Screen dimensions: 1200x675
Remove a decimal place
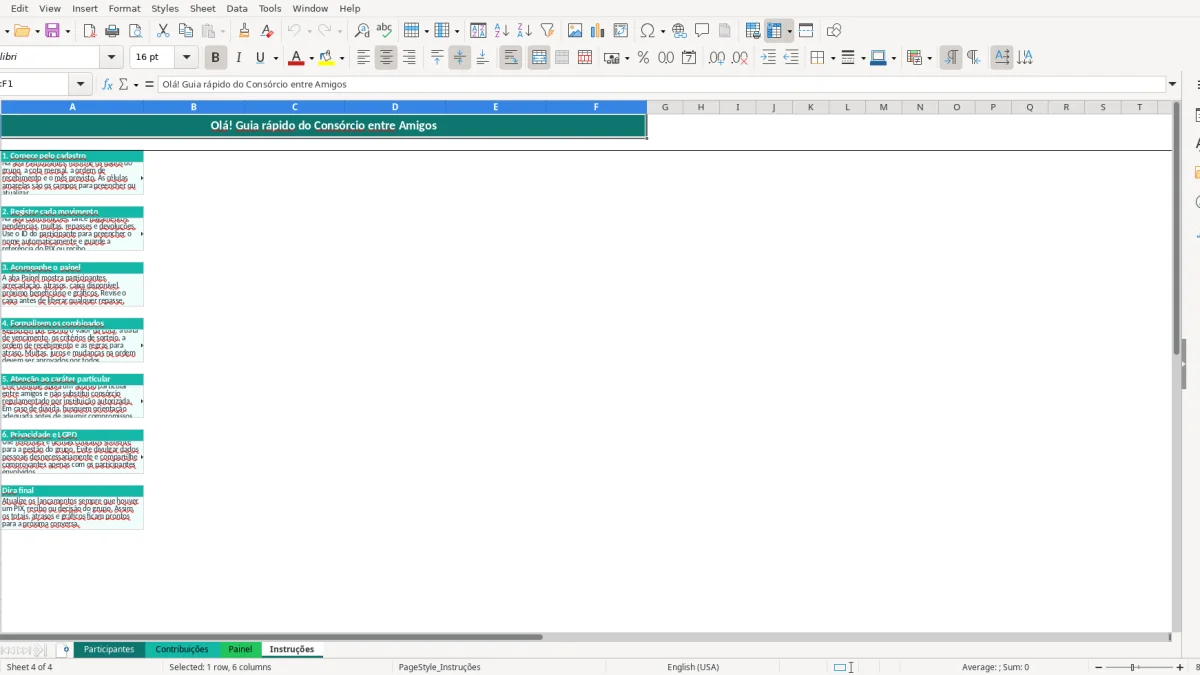[x=740, y=58]
